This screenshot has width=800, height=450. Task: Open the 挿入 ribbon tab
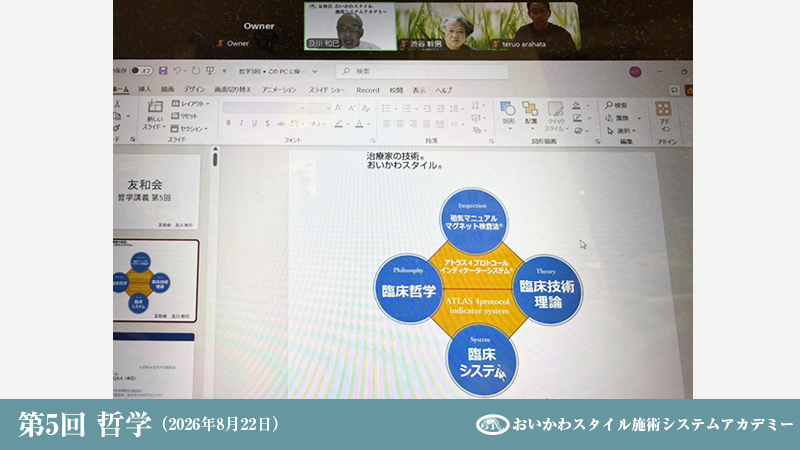coord(145,89)
